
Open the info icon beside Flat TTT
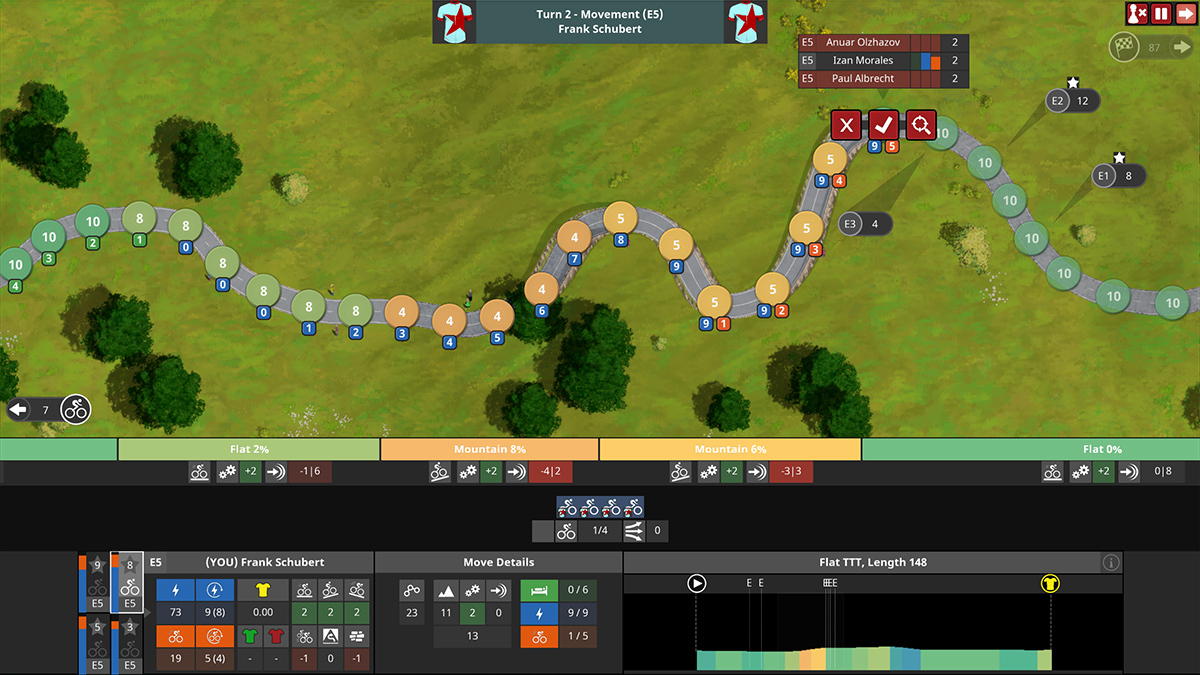[x=1111, y=563]
